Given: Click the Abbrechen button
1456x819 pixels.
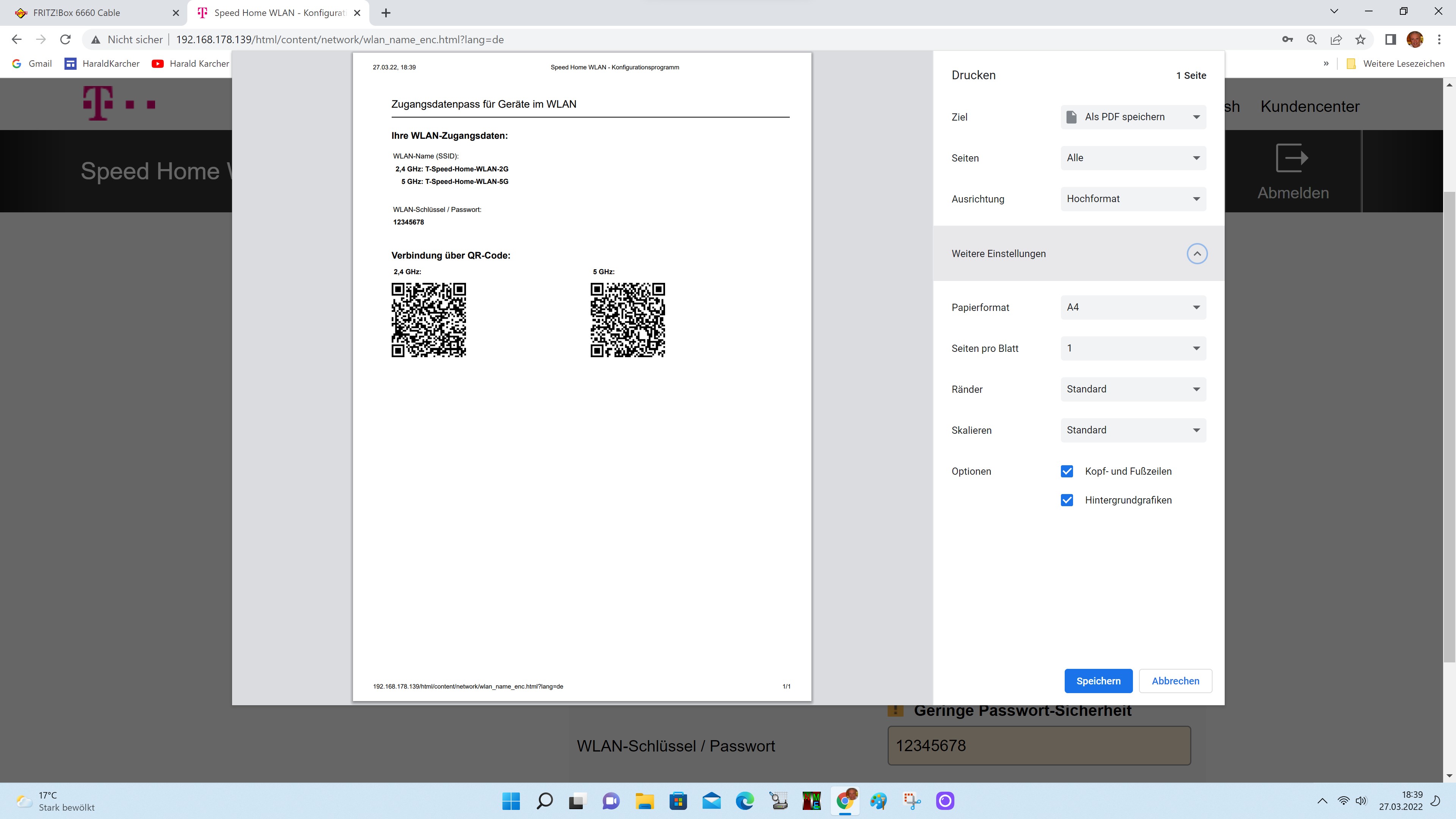Looking at the screenshot, I should pyautogui.click(x=1175, y=681).
